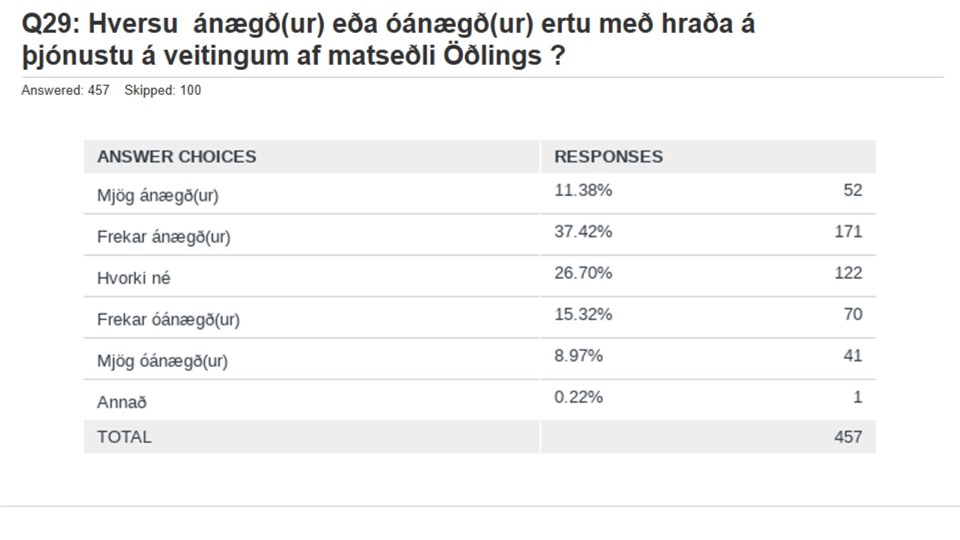Select the 0.22% percentage value
Image resolution: width=960 pixels, height=540 pixels.
click(579, 397)
